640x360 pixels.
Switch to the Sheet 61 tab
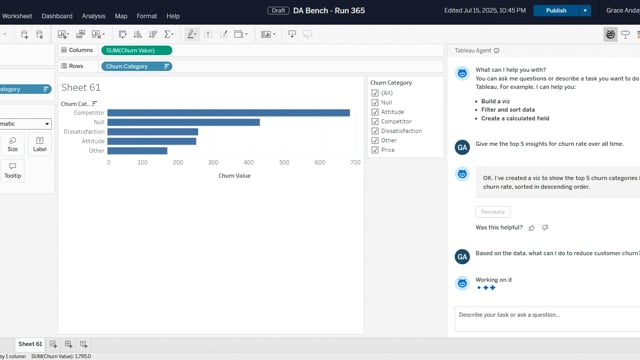click(30, 344)
